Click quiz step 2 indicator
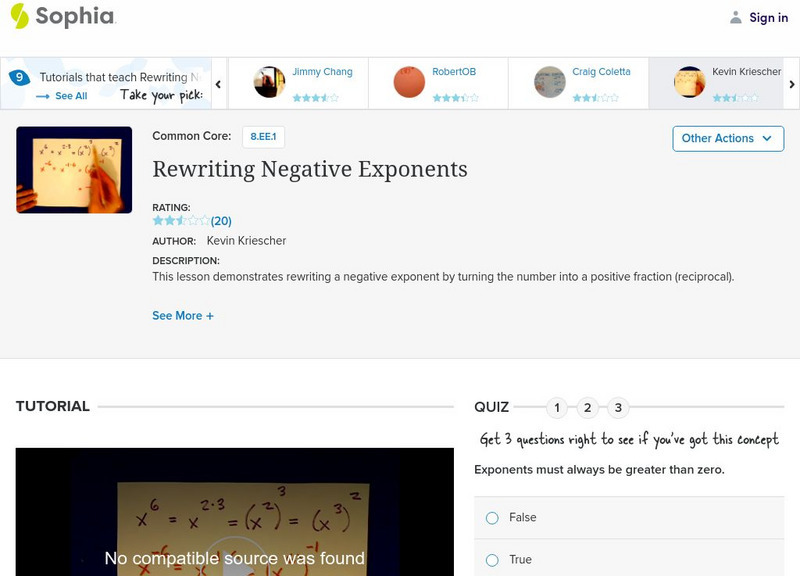 coord(587,407)
